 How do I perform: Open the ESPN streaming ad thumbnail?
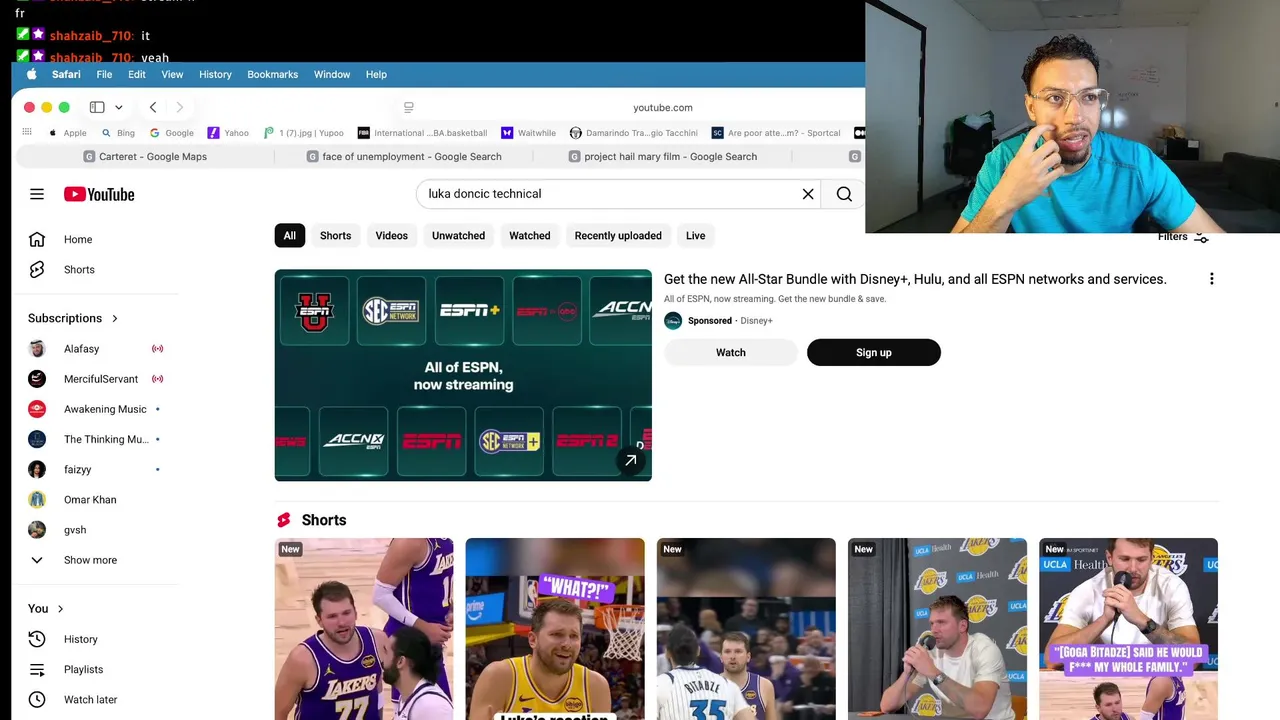pyautogui.click(x=463, y=375)
